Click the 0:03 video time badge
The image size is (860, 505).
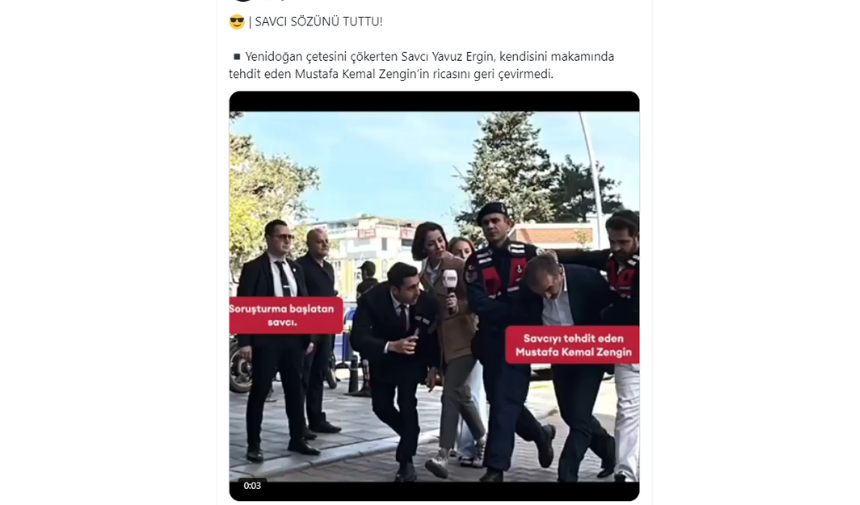(x=252, y=486)
